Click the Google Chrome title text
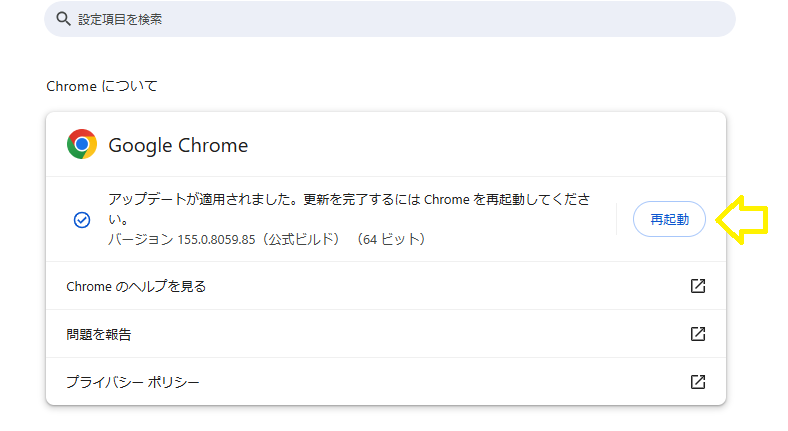This screenshot has height=431, width=788. pyautogui.click(x=178, y=145)
